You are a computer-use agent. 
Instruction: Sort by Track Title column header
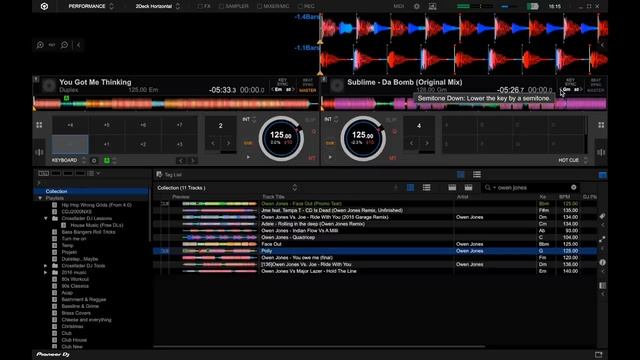tap(273, 197)
